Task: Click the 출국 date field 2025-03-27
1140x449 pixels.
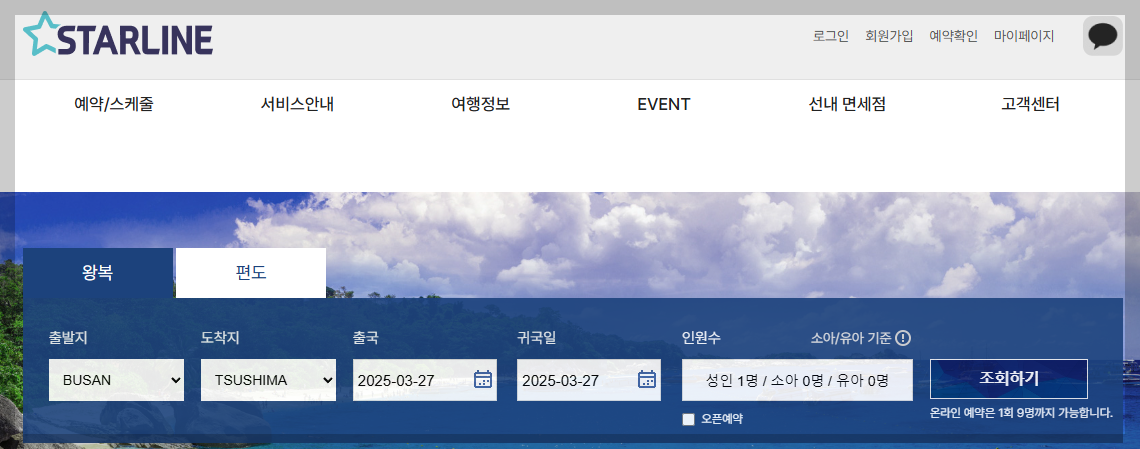Action: tap(425, 380)
